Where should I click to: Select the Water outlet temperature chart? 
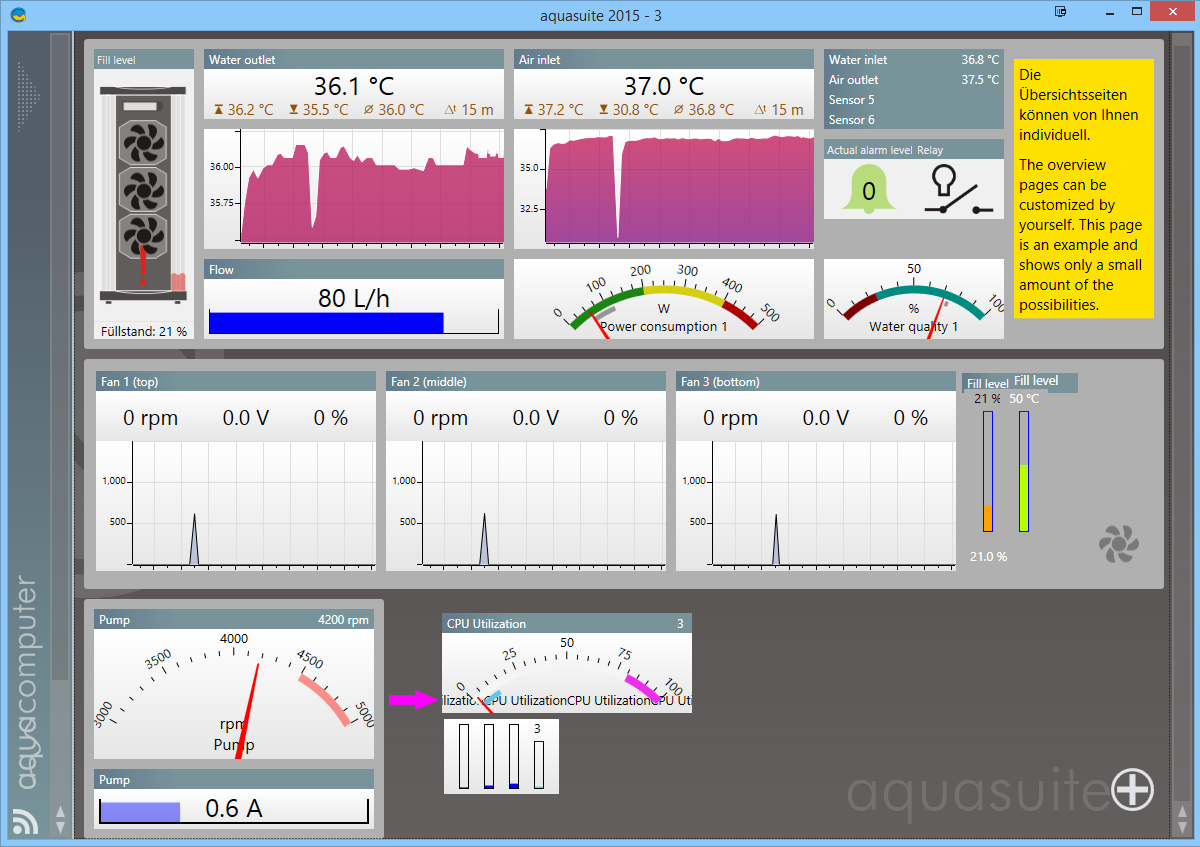coord(354,189)
